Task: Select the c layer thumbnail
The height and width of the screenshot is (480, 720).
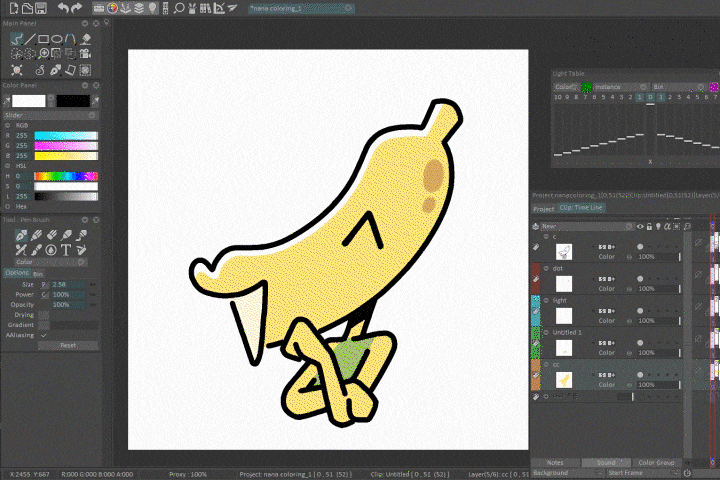Action: click(564, 252)
